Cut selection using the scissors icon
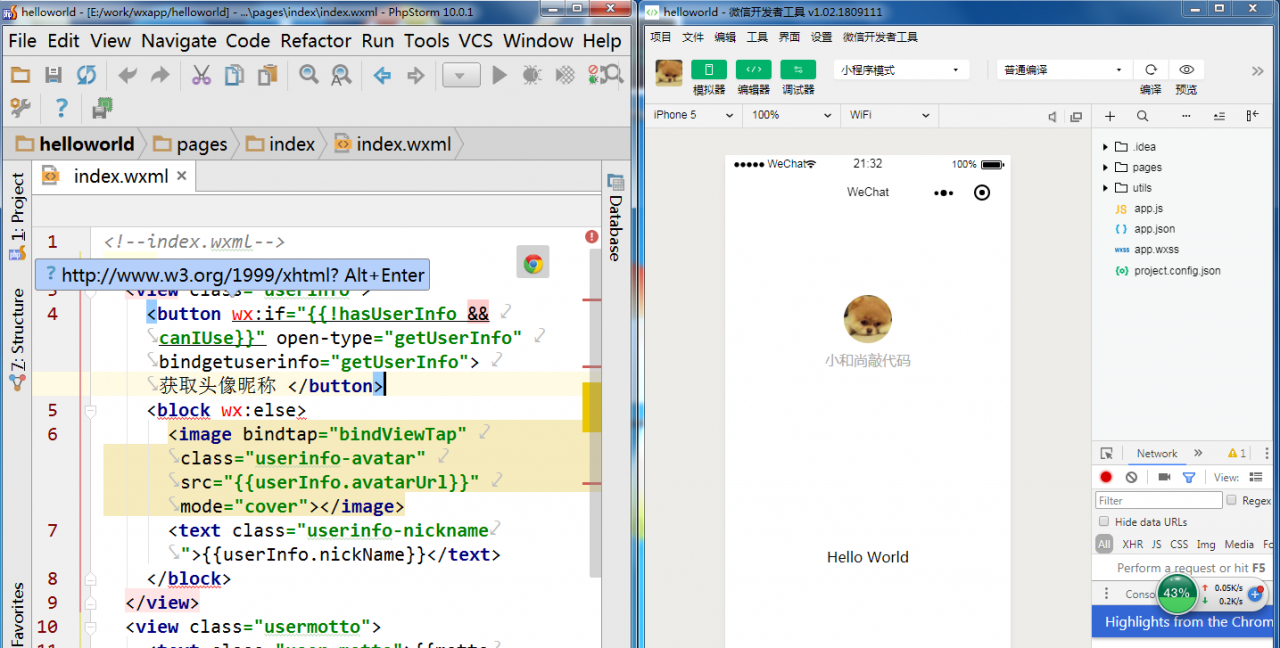Image resolution: width=1280 pixels, height=648 pixels. click(201, 75)
